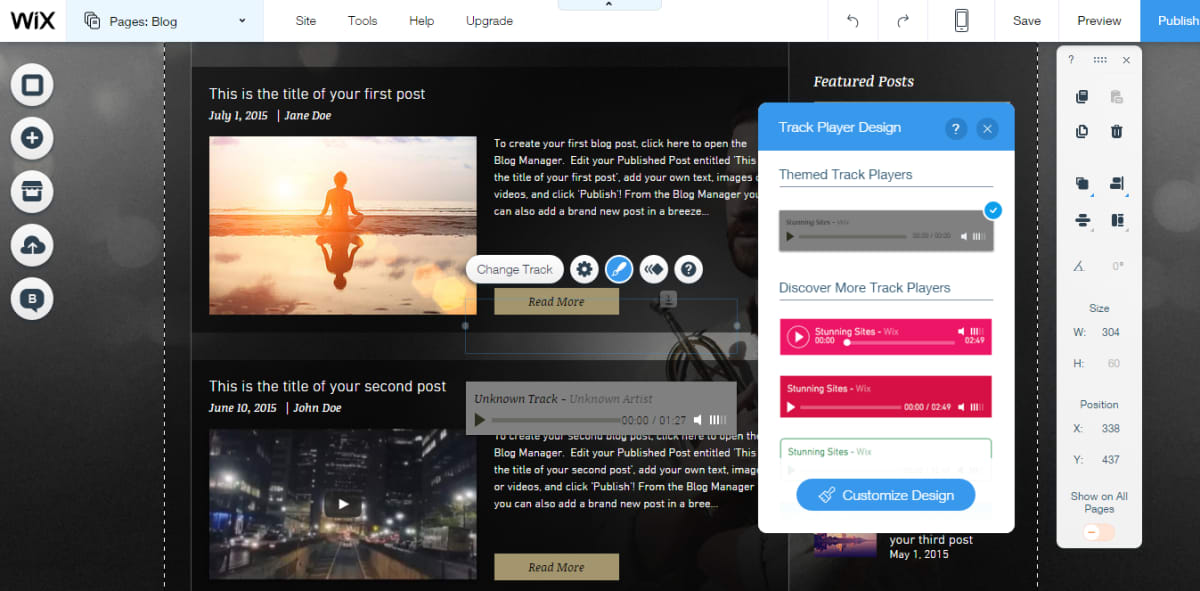Click the Design paintbrush icon
This screenshot has width=1200, height=591.
coord(619,269)
